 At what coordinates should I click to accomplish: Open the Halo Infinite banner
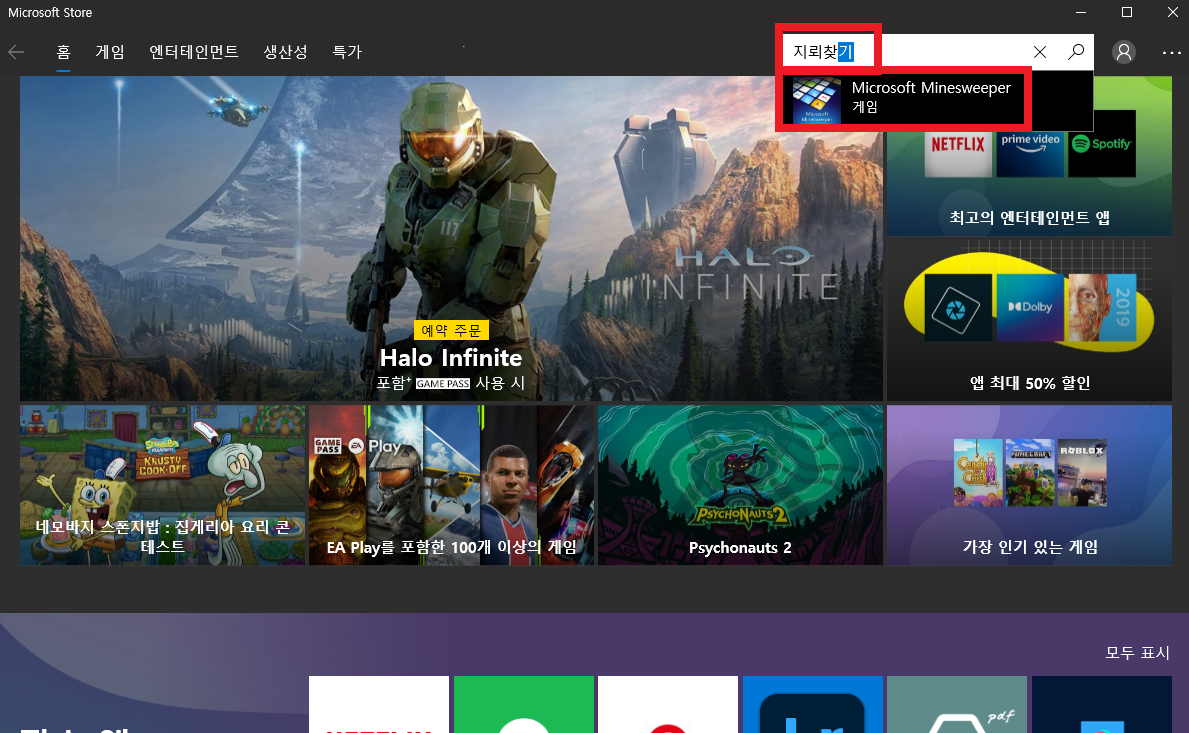[451, 238]
